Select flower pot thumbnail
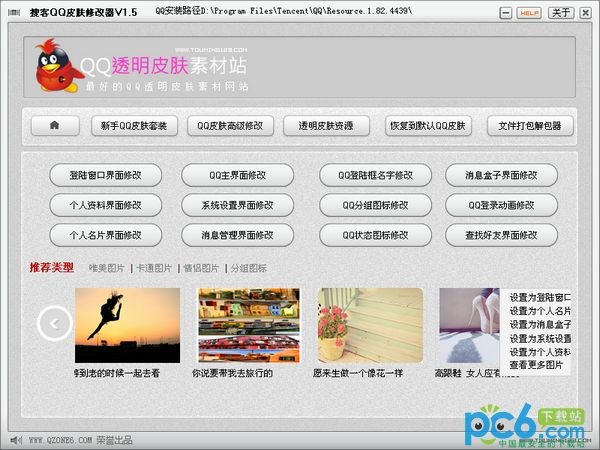Image resolution: width=600 pixels, height=450 pixels. click(370, 325)
